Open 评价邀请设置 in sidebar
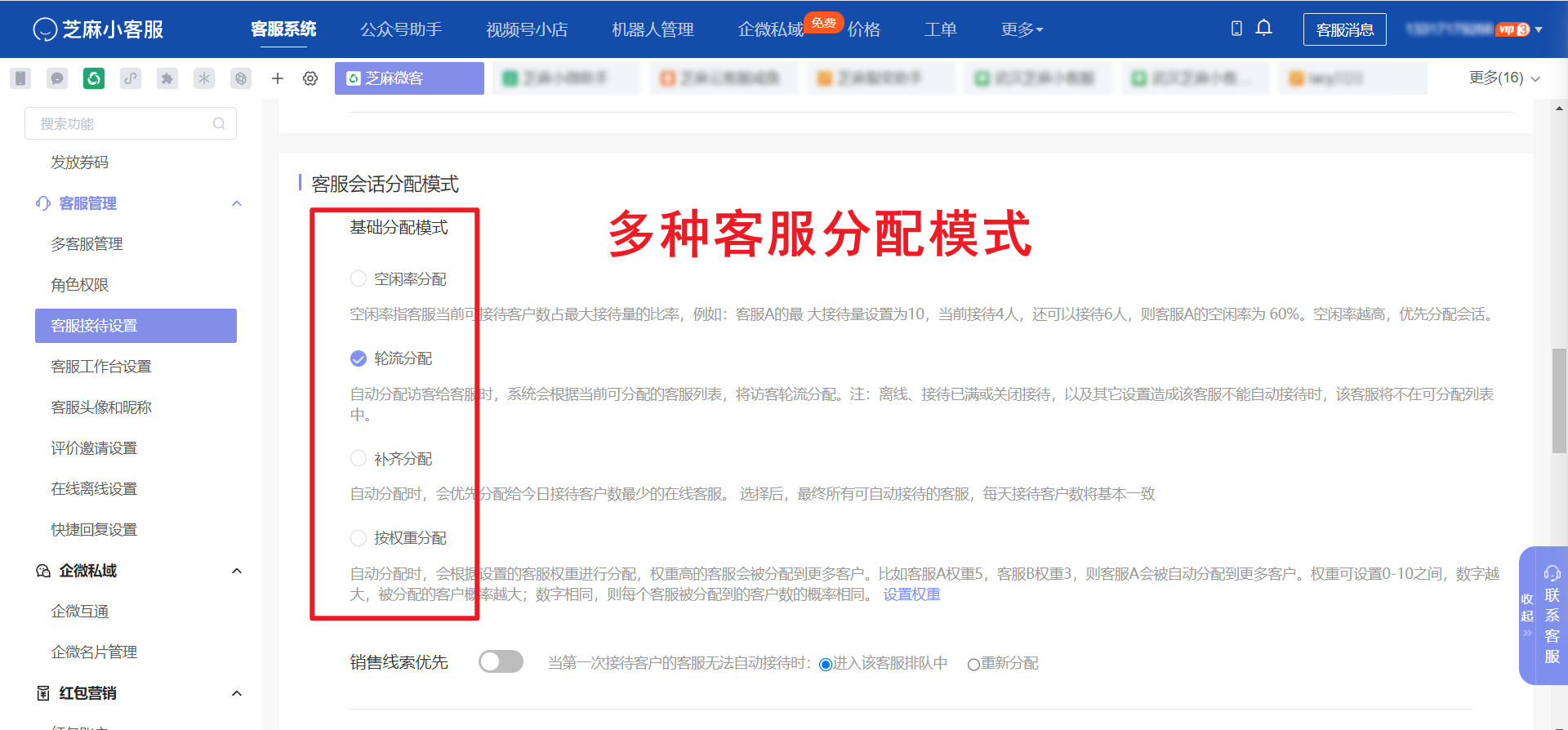 click(94, 448)
